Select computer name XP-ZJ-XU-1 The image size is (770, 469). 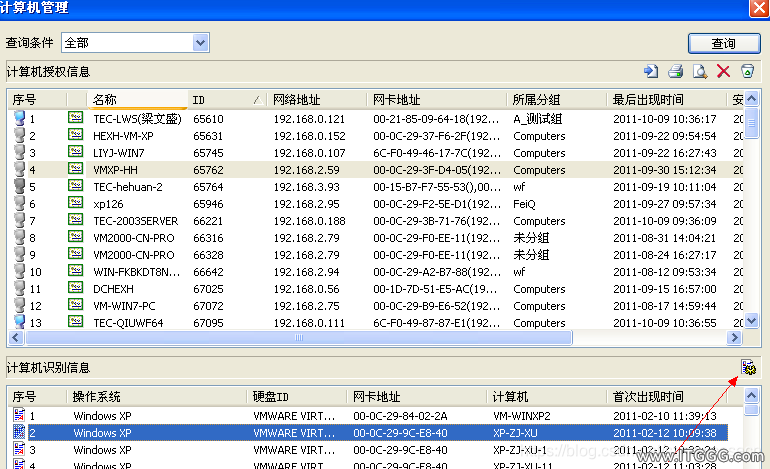pyautogui.click(x=520, y=450)
